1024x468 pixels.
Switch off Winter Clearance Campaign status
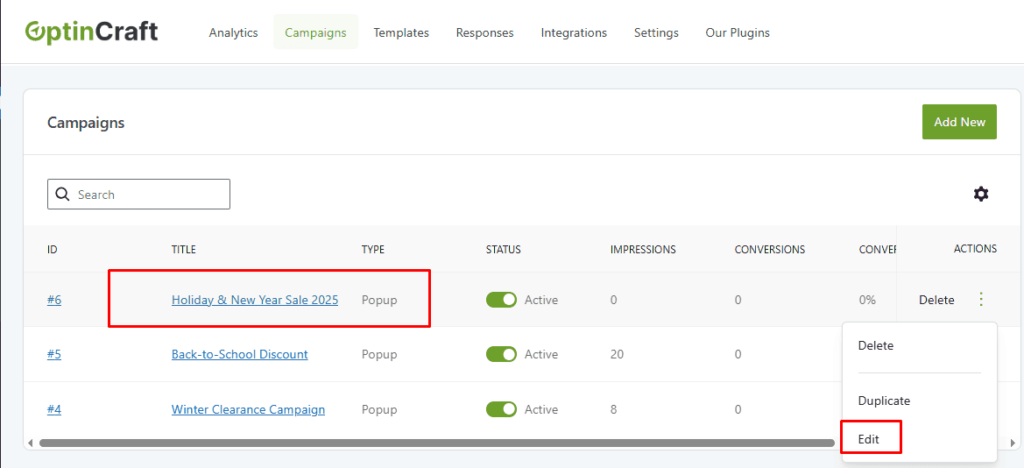[x=501, y=409]
